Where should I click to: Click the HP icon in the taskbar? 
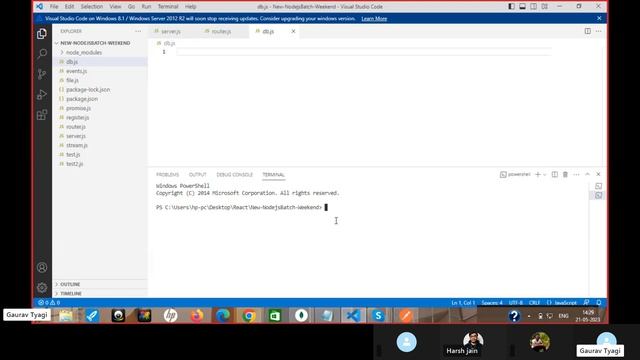(x=171, y=316)
